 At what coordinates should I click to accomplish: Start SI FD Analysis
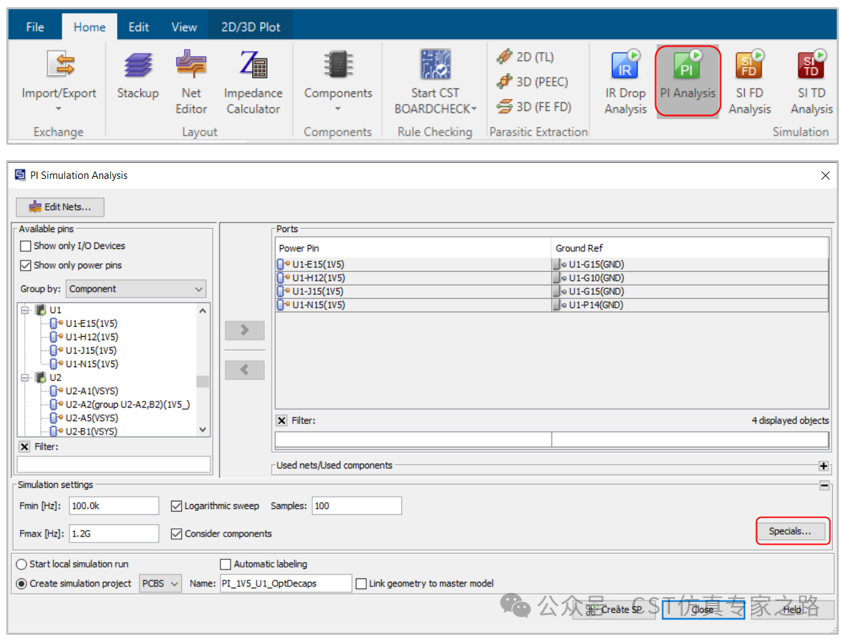coord(749,81)
